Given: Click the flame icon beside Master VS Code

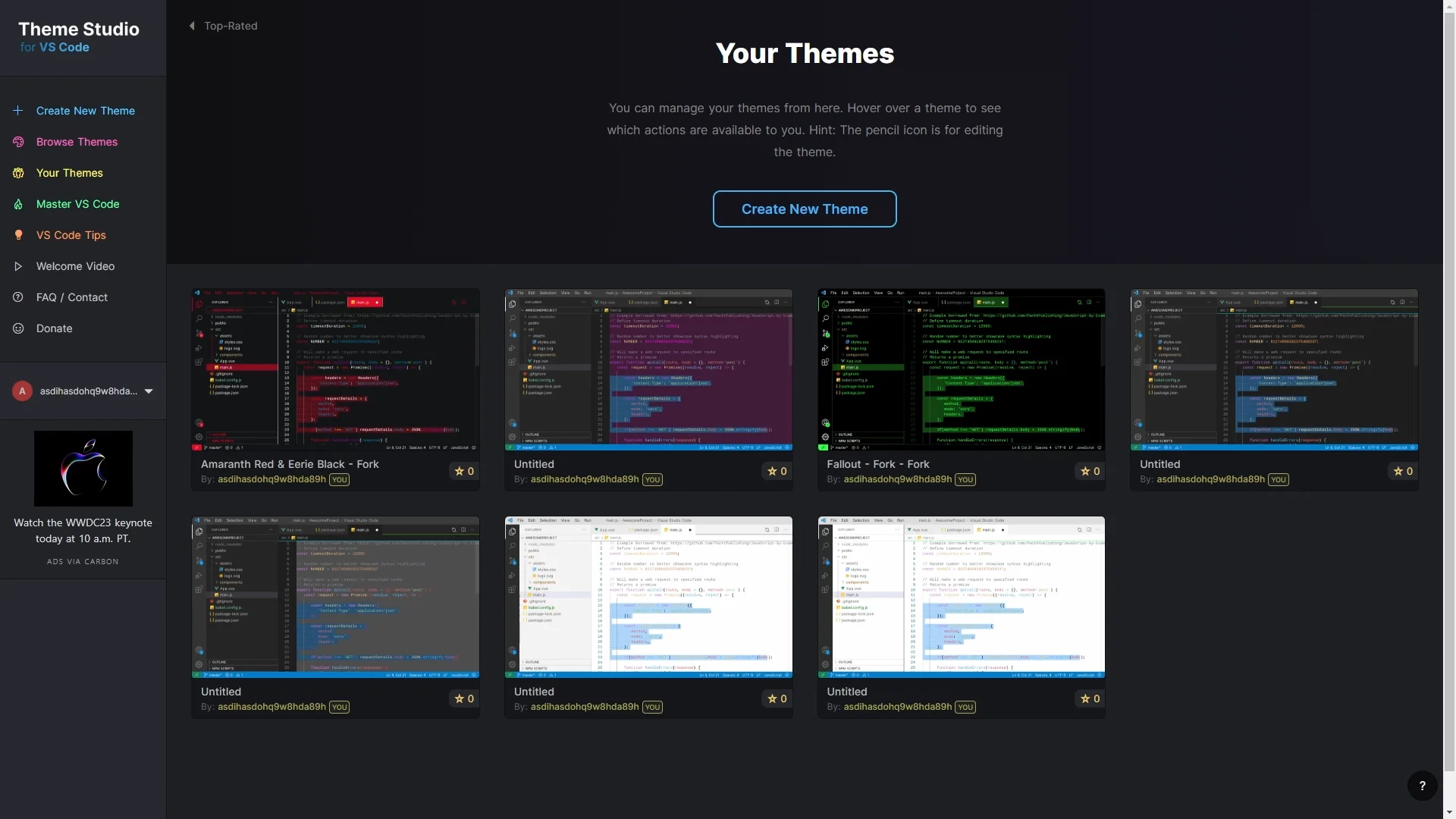Looking at the screenshot, I should (x=18, y=204).
